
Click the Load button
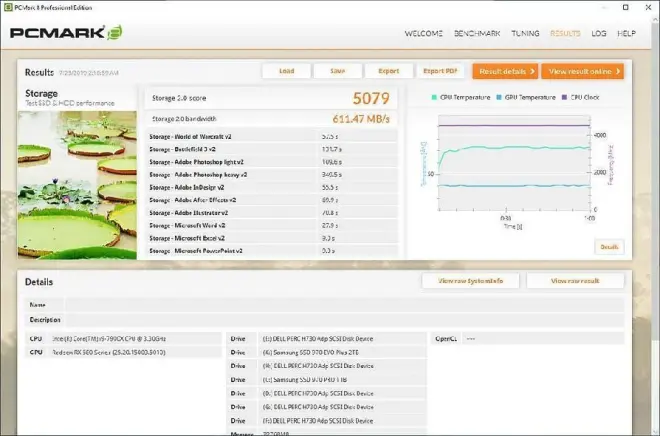pyautogui.click(x=286, y=71)
